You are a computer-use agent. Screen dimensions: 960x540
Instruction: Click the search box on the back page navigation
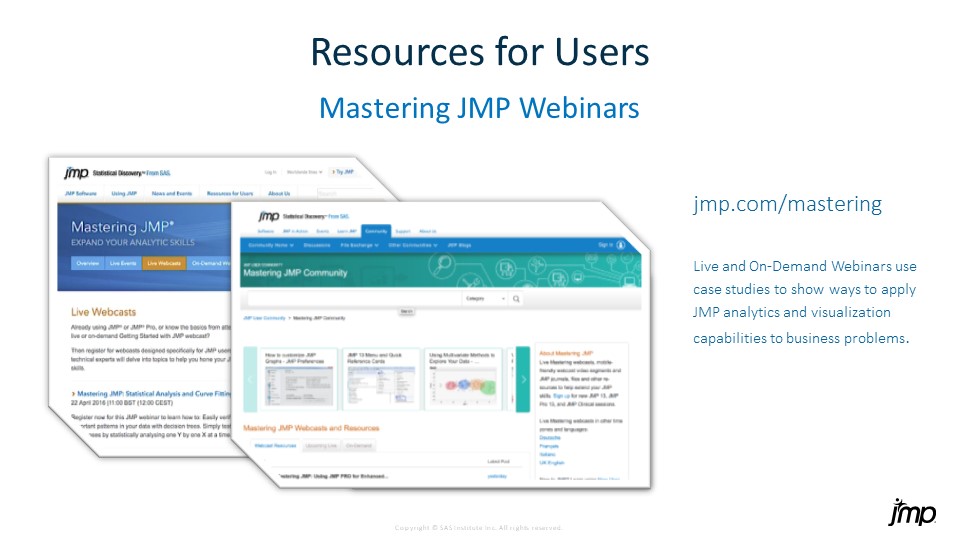(348, 193)
